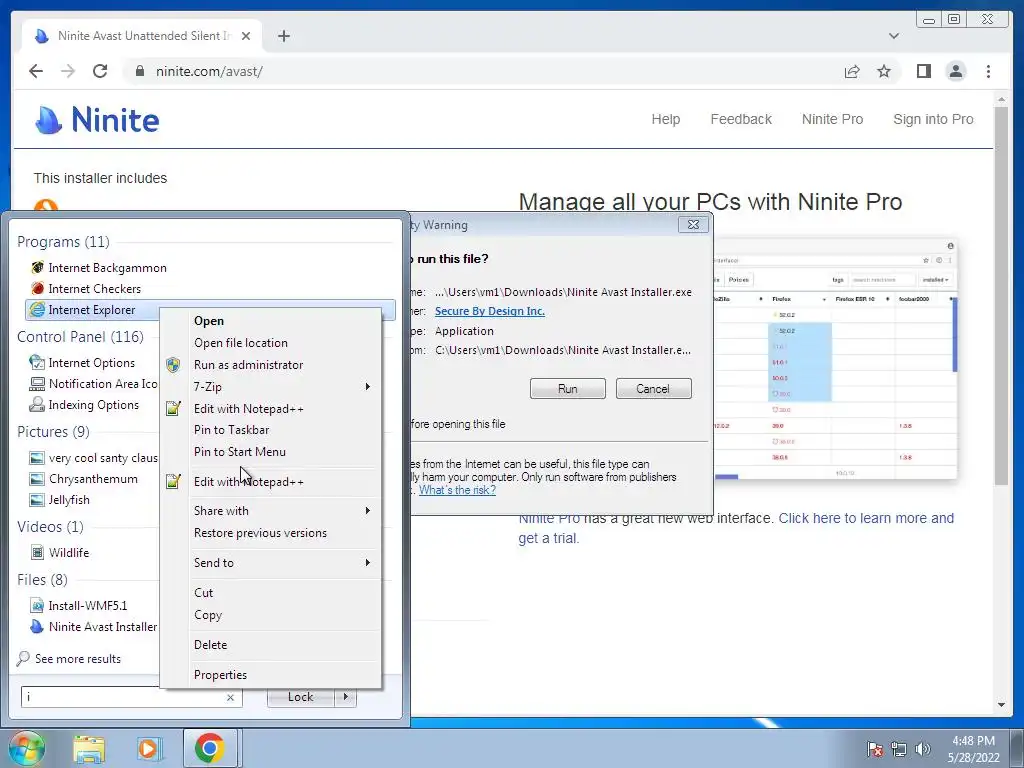The image size is (1024, 768).
Task: Select Run as administrator
Action: [x=270, y=364]
